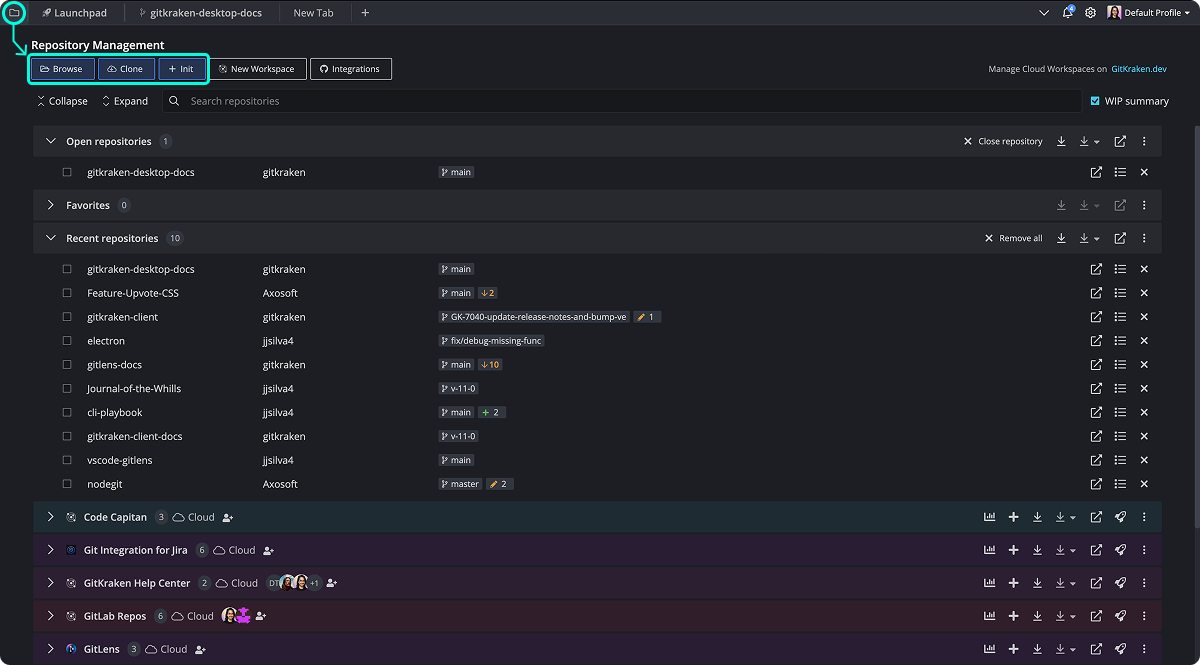Open the Default Profile dropdown
This screenshot has height=665, width=1200.
click(x=1150, y=13)
